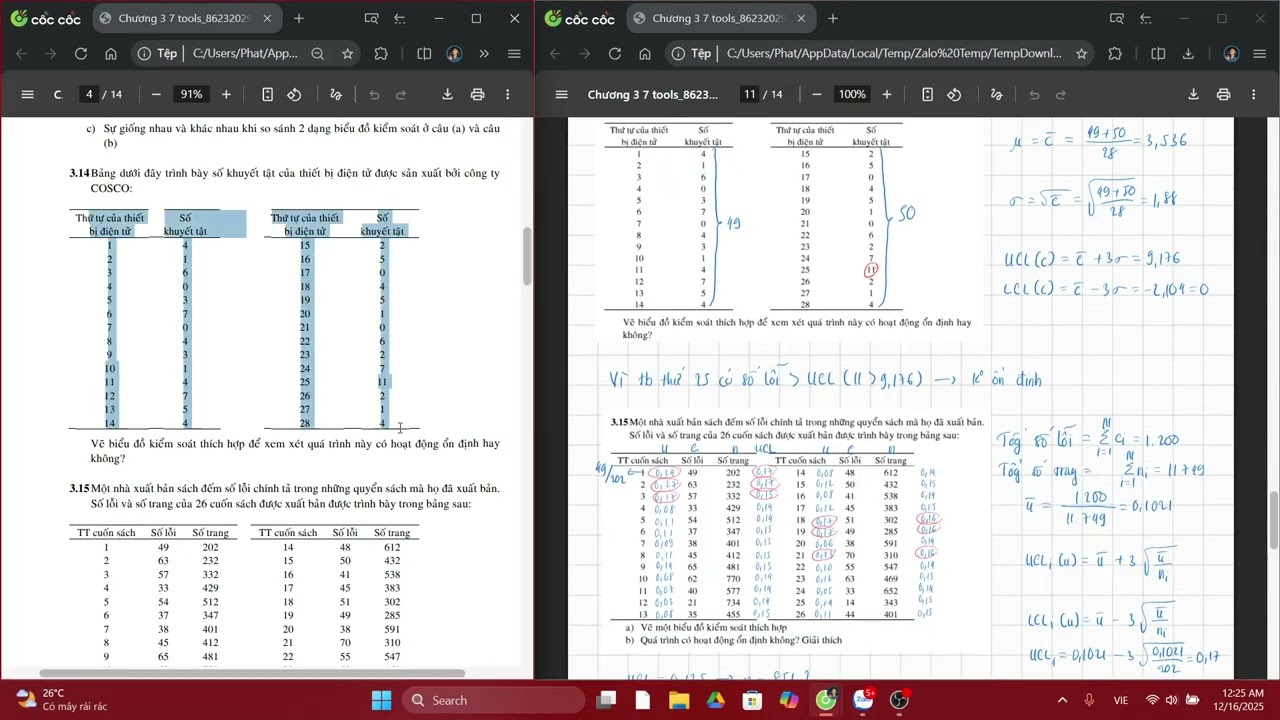Edit zoom field showing 100% in right window
This screenshot has width=1280, height=720.
[x=852, y=94]
